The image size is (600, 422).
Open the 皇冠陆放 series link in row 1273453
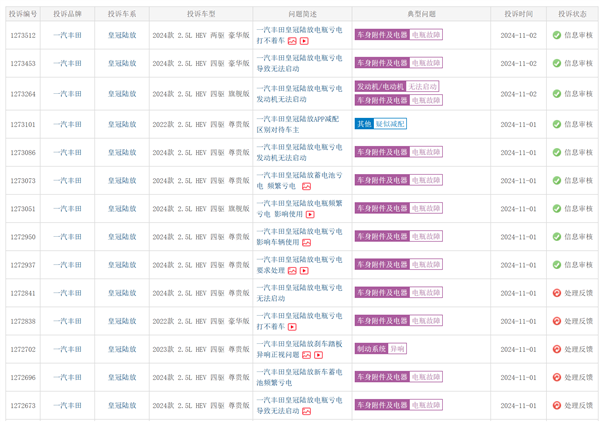[x=122, y=63]
